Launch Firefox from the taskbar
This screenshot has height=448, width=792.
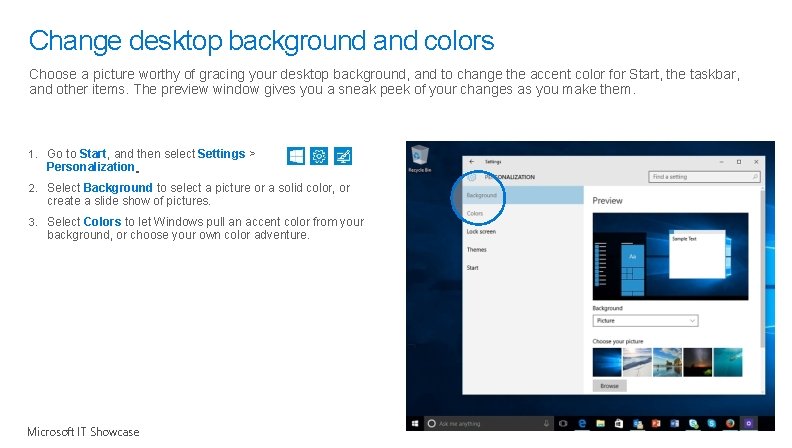[730, 424]
